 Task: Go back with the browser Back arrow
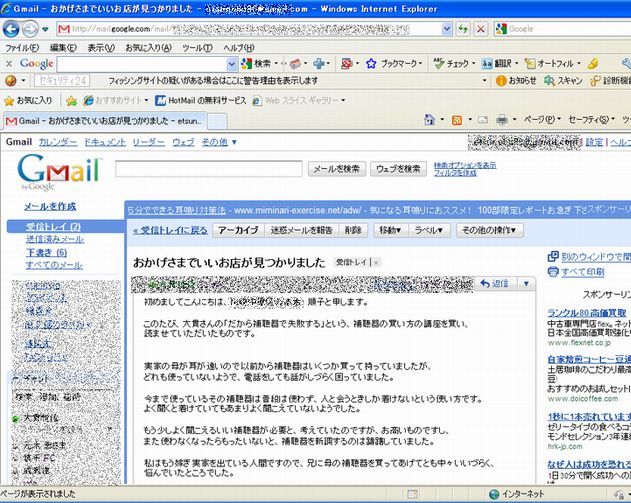[x=11, y=29]
